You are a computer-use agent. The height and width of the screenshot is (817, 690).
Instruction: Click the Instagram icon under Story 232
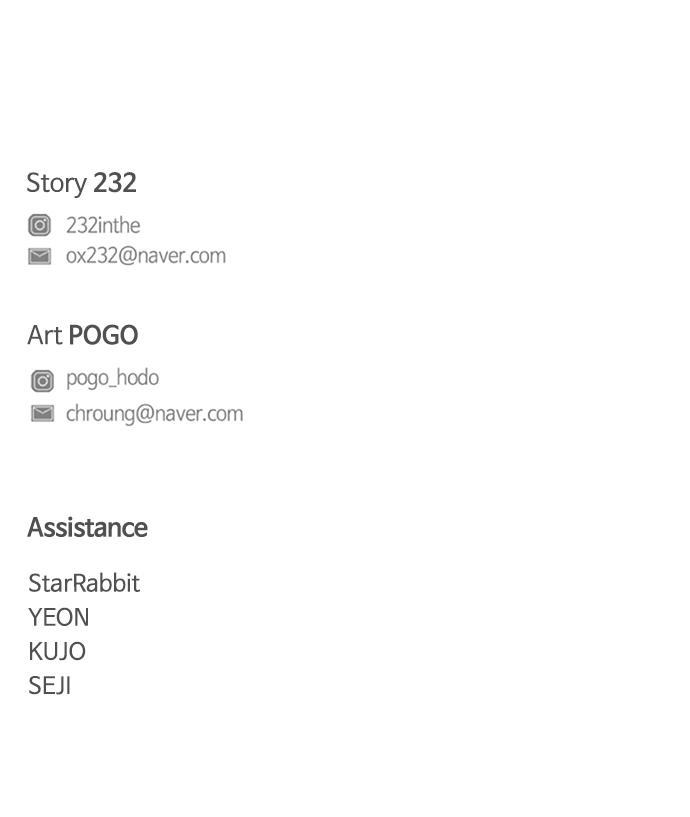coord(40,226)
